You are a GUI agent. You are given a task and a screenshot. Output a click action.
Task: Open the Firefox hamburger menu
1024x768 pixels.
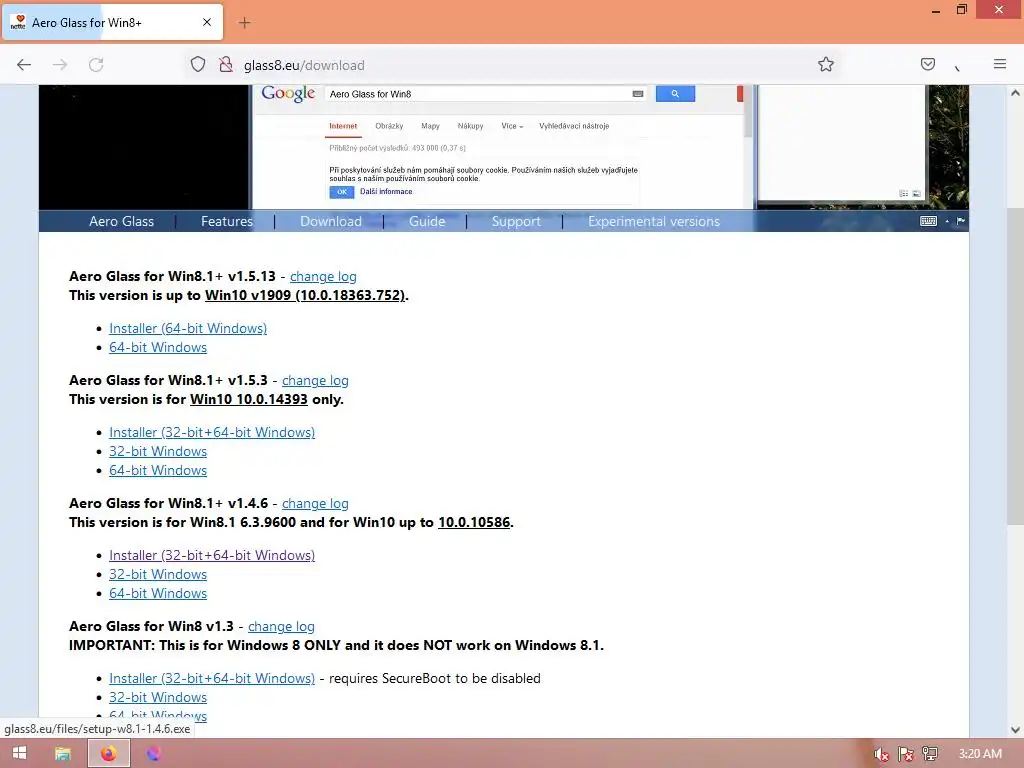pos(1000,64)
